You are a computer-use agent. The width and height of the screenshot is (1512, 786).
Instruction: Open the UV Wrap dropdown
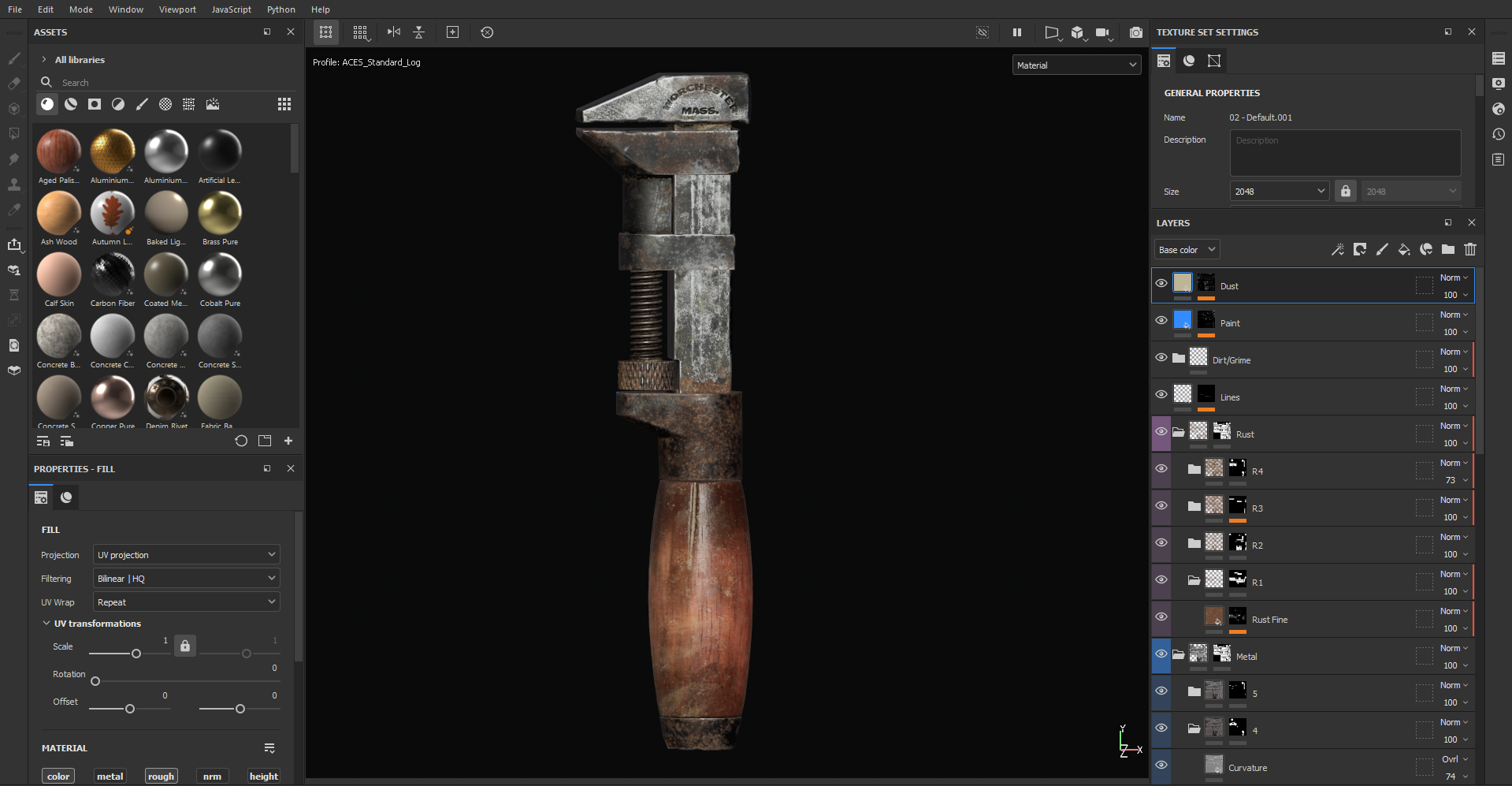point(187,602)
